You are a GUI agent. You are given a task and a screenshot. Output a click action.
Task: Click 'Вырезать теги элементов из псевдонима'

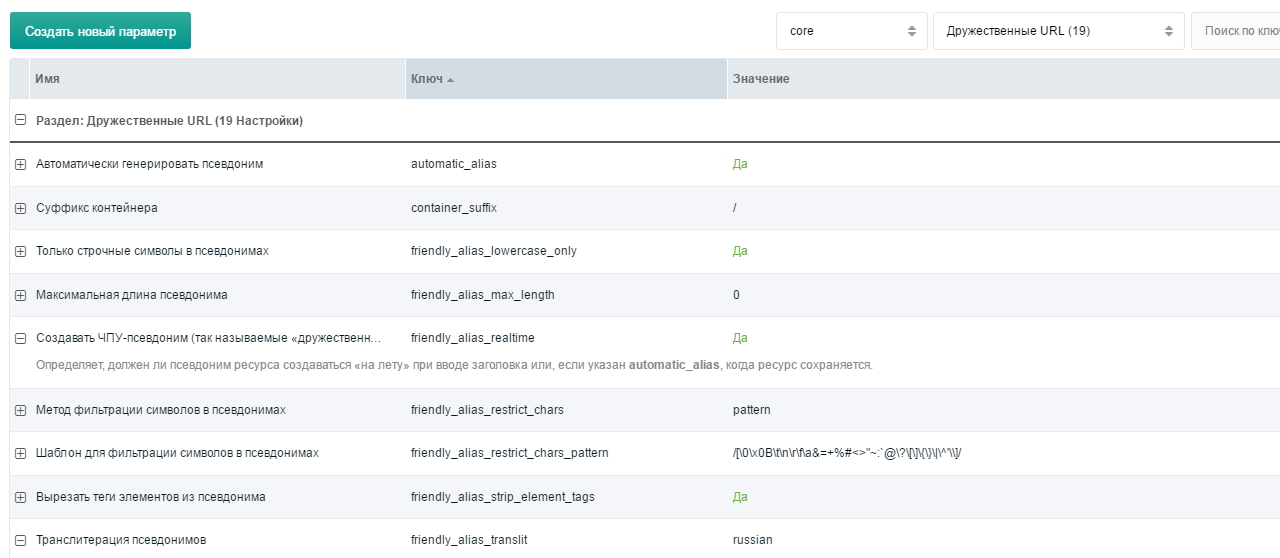(151, 497)
